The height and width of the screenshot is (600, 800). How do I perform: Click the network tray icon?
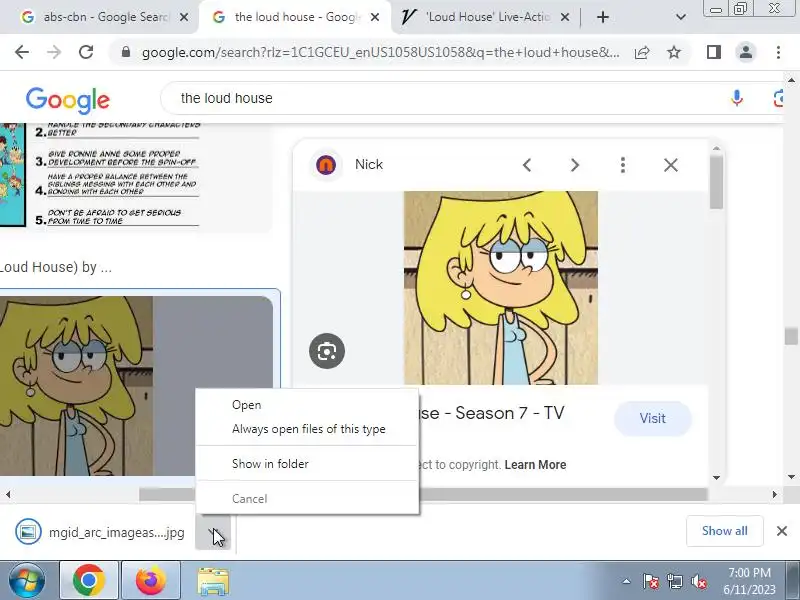pos(674,581)
